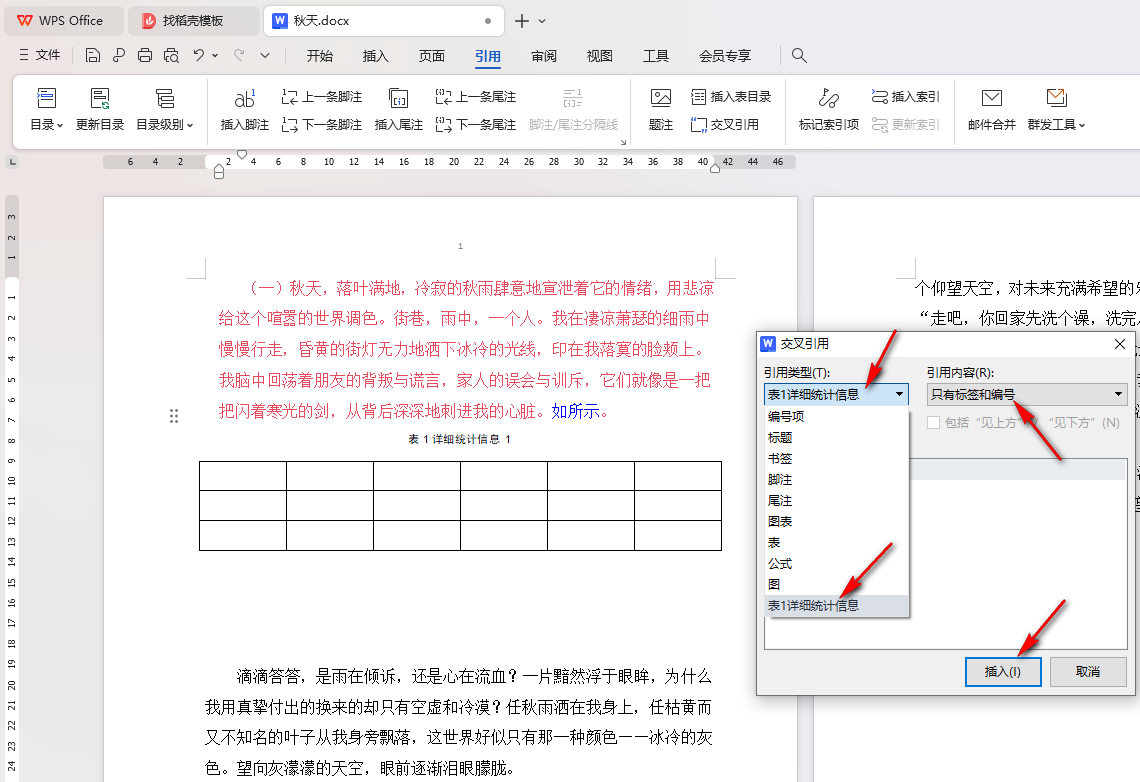Expand the undo history dropdown arrow

click(x=215, y=55)
